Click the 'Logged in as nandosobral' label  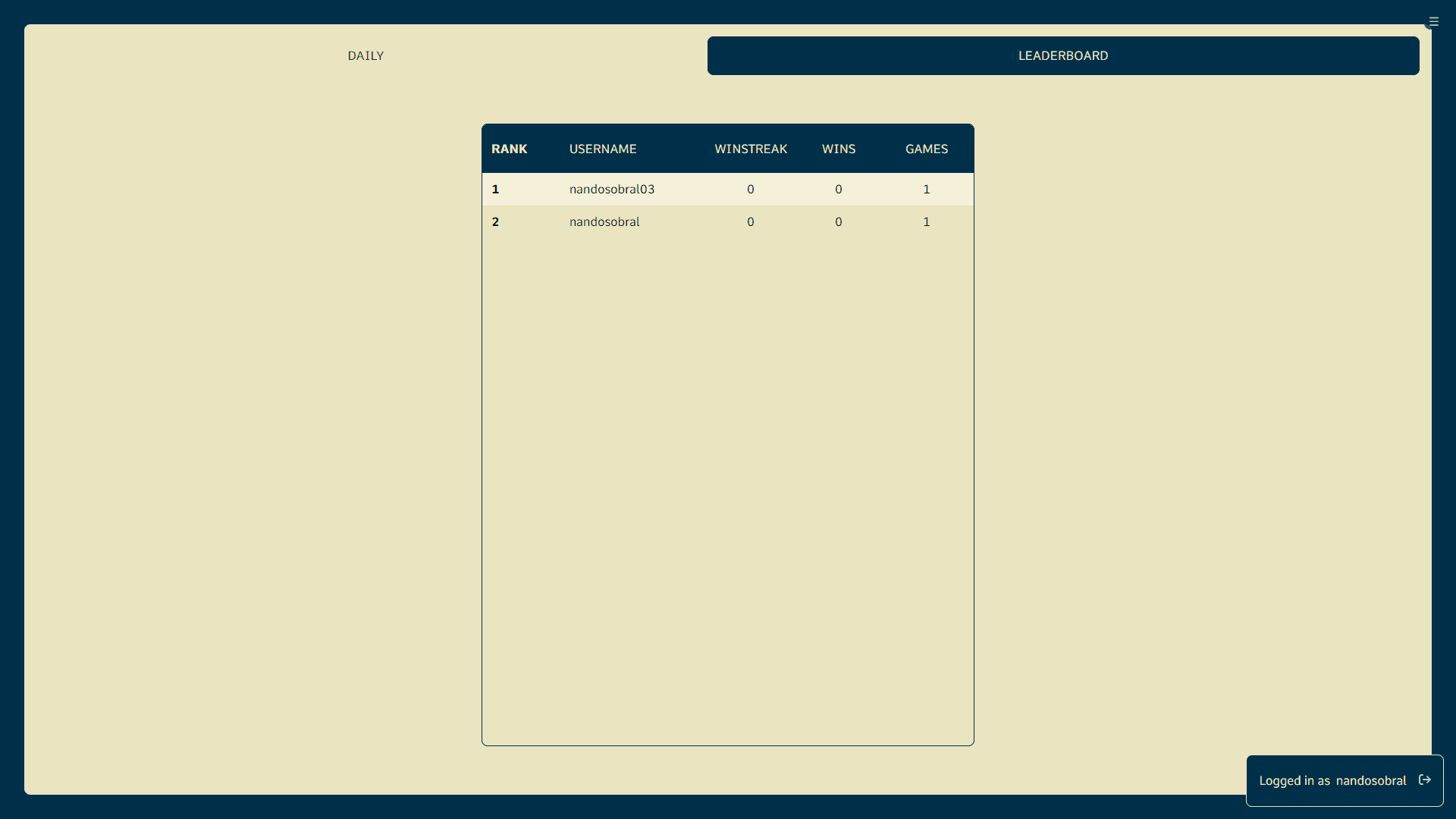click(x=1332, y=780)
